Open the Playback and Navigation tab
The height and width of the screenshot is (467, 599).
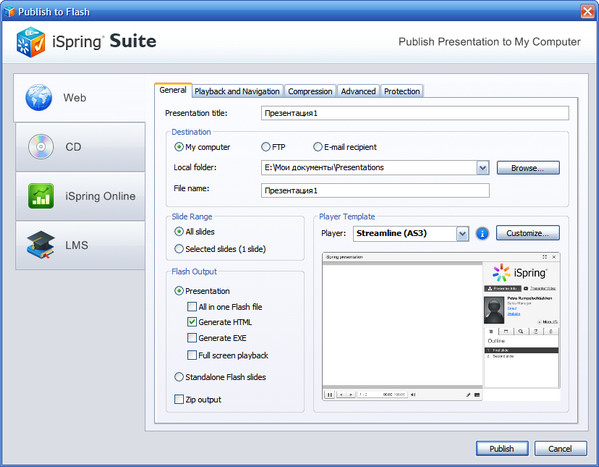[237, 91]
